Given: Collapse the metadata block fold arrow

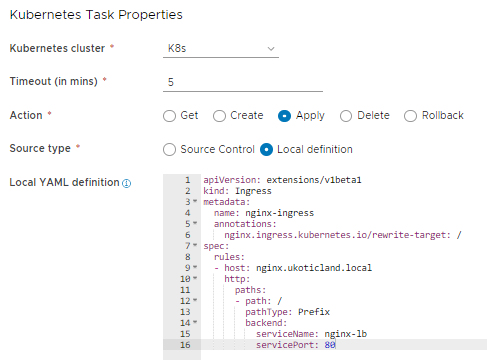Looking at the screenshot, I should pyautogui.click(x=195, y=201).
